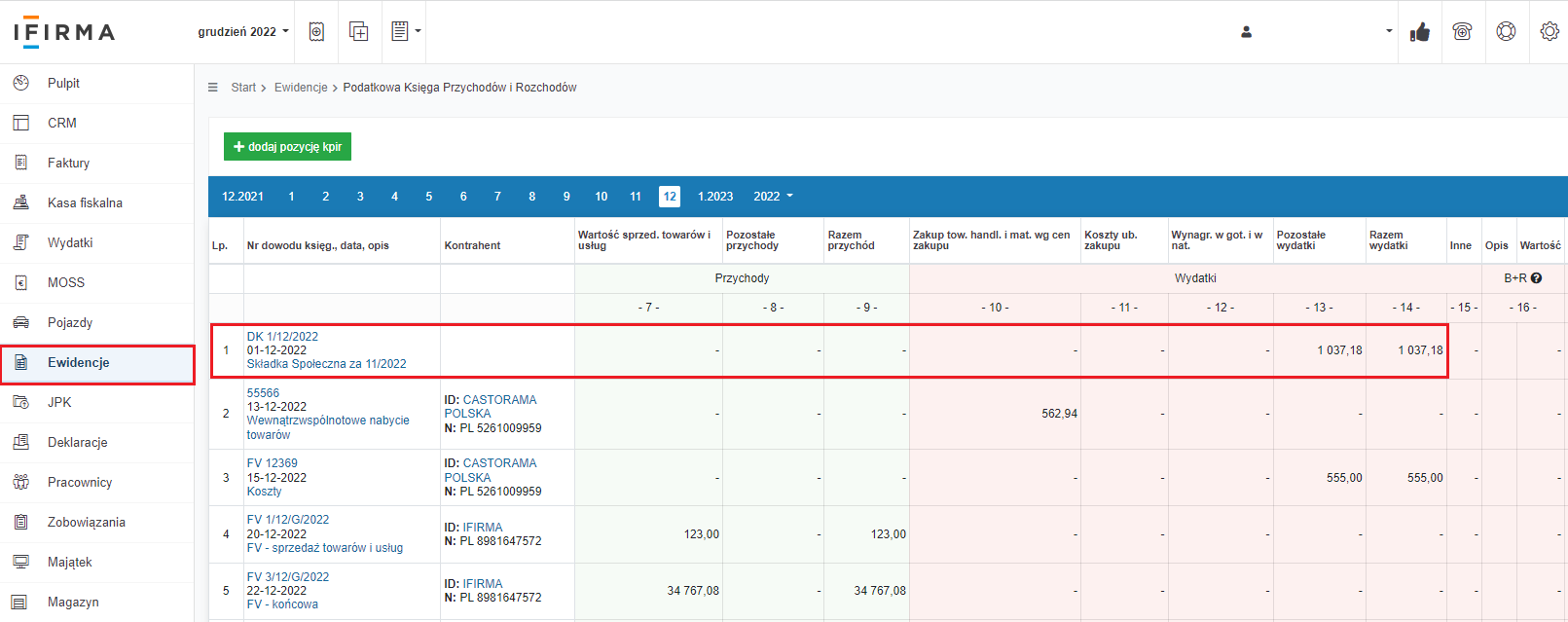1568x622 pixels.
Task: Click the Magazyn icon in sidebar
Action: (20, 602)
